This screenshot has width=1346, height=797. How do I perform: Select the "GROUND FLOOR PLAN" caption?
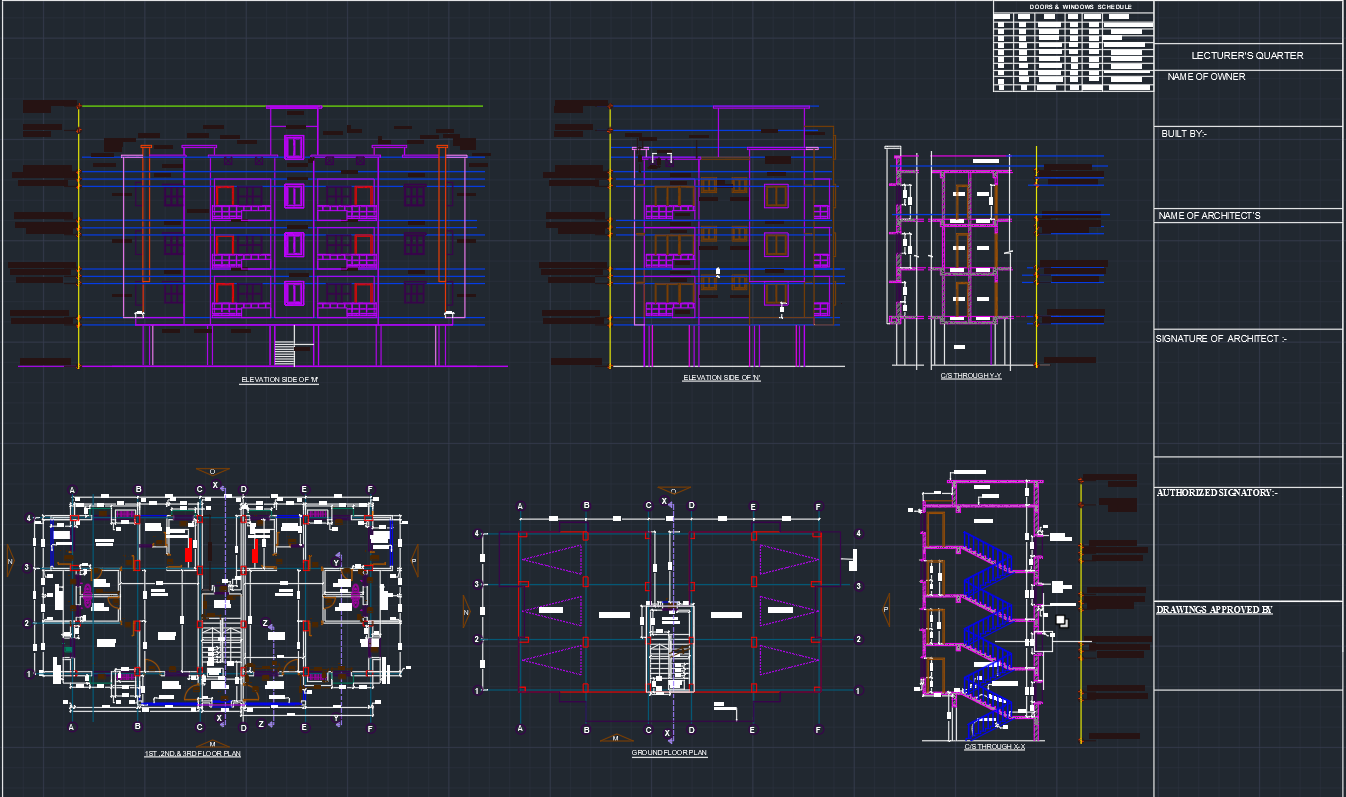(x=670, y=753)
